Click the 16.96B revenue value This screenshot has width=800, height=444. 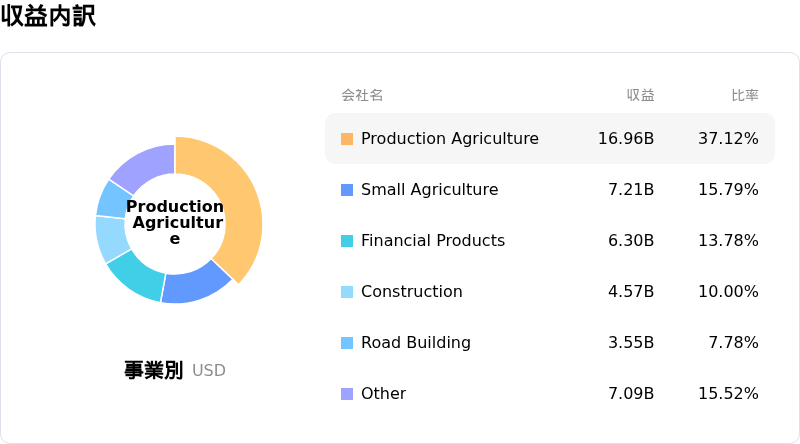click(626, 139)
